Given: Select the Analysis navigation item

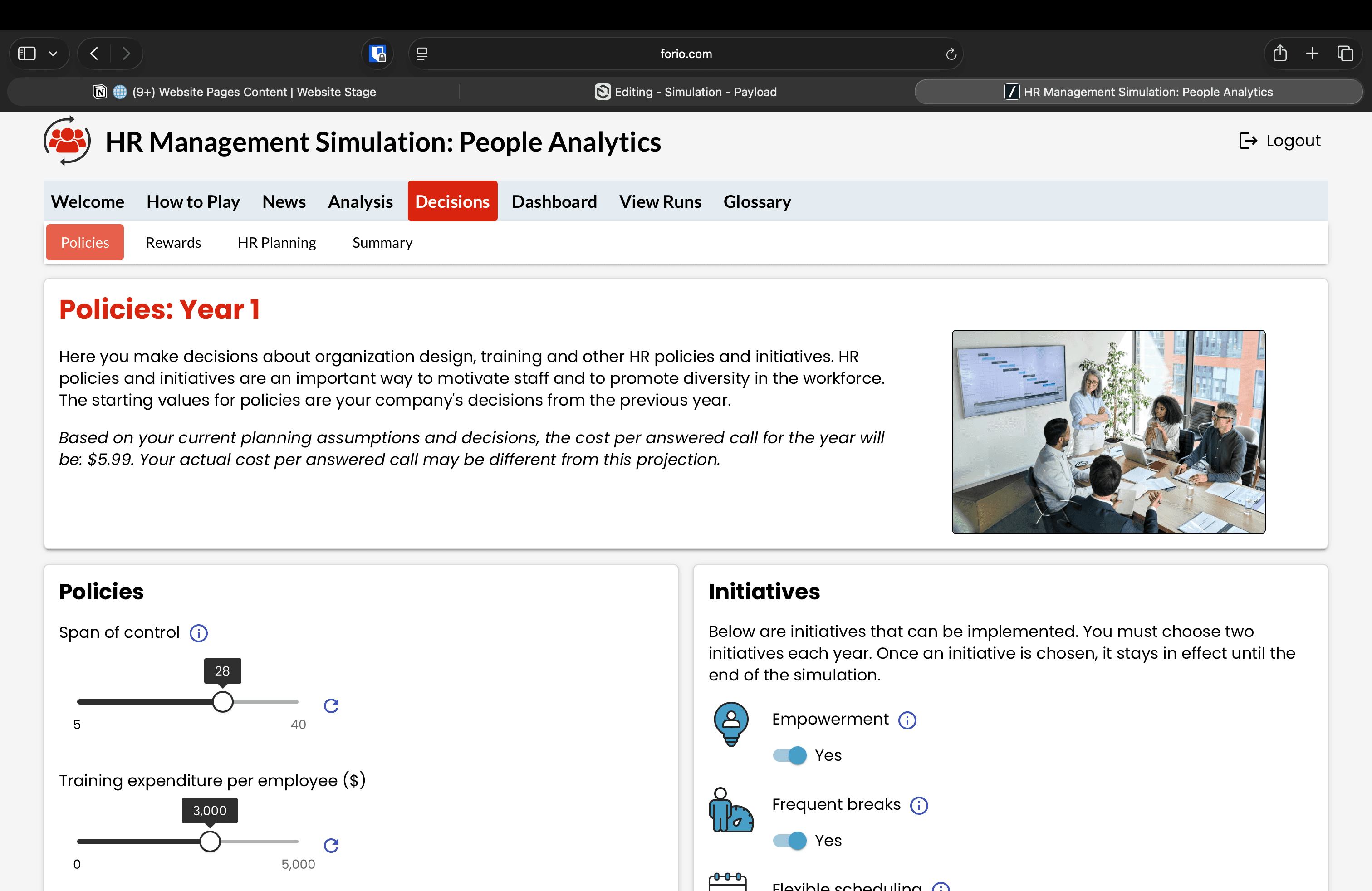Looking at the screenshot, I should tap(360, 202).
